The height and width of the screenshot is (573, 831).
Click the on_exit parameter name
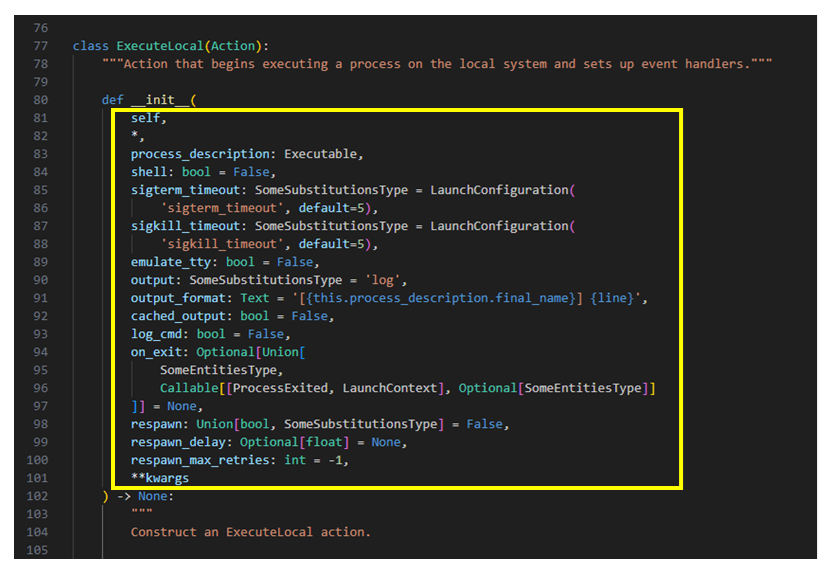point(156,352)
